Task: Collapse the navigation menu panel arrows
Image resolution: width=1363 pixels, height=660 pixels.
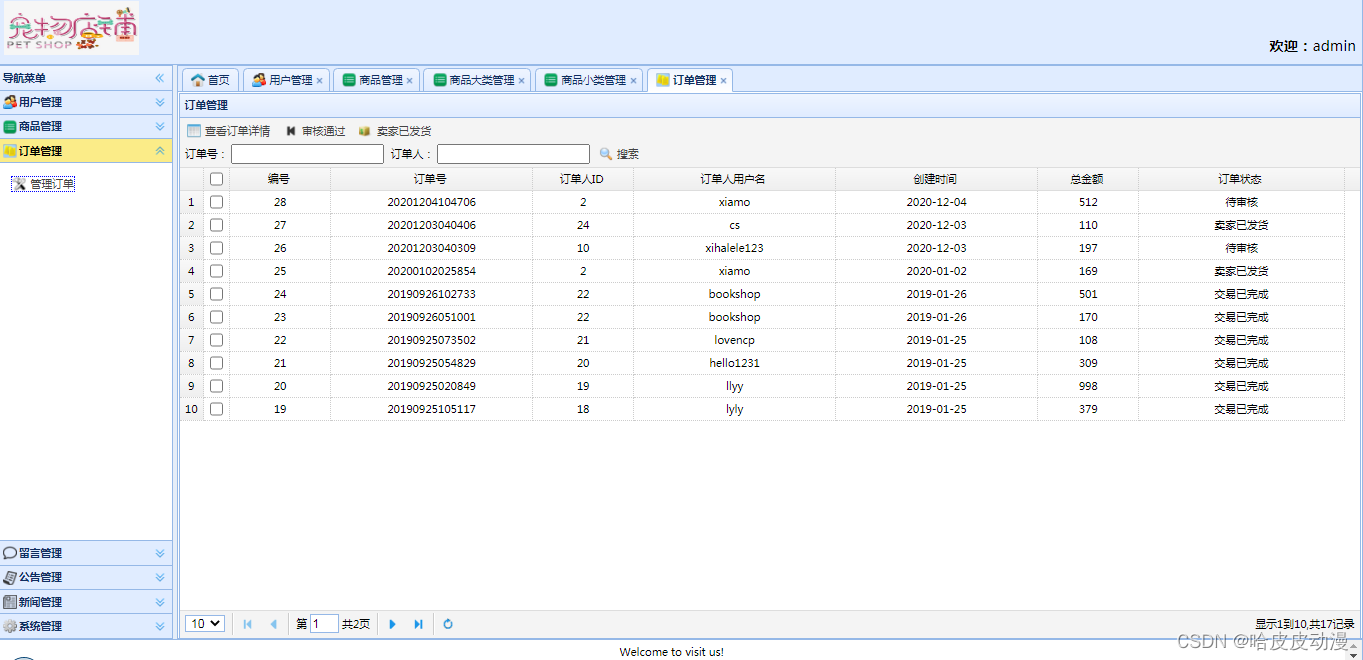Action: pos(159,78)
